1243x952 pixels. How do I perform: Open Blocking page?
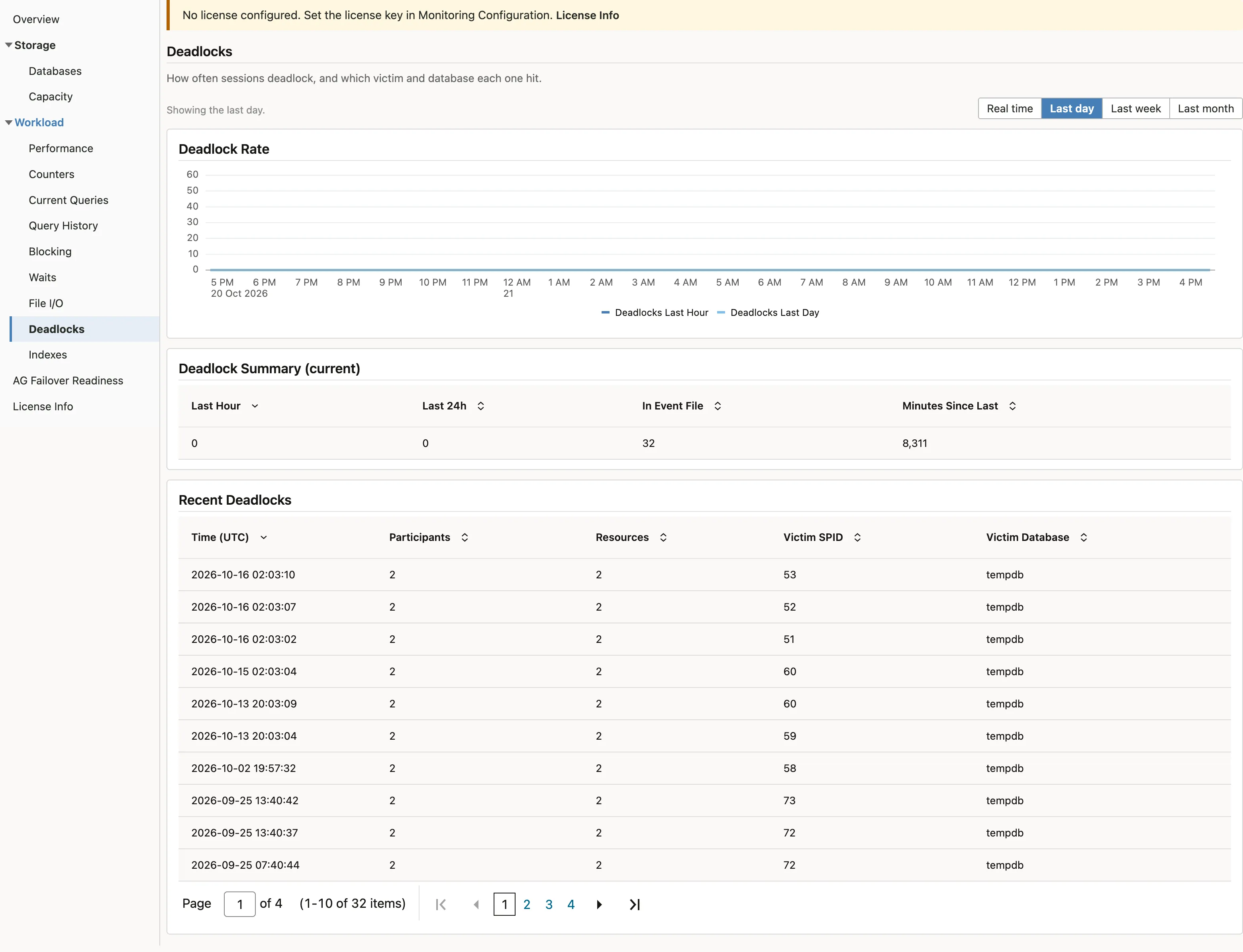(x=50, y=252)
